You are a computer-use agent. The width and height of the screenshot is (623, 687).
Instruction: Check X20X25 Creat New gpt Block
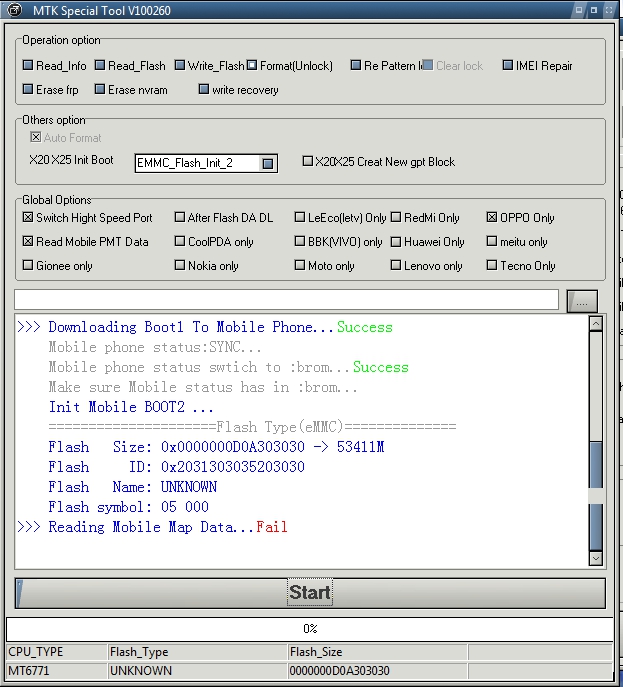tap(308, 161)
